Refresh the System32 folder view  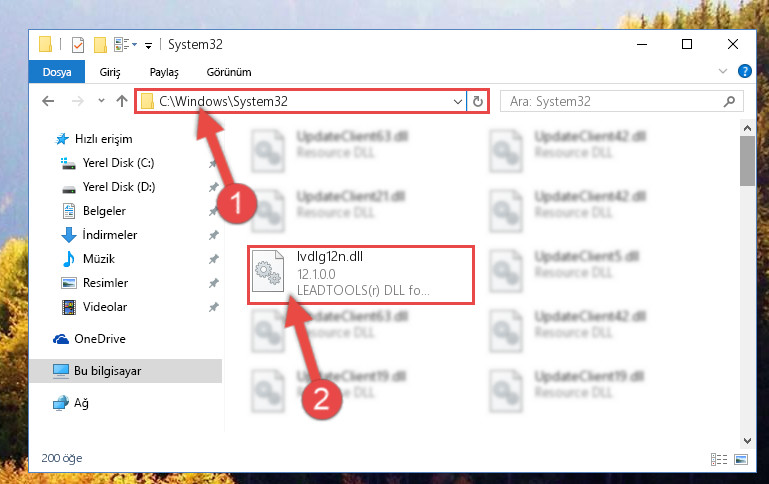pos(478,102)
